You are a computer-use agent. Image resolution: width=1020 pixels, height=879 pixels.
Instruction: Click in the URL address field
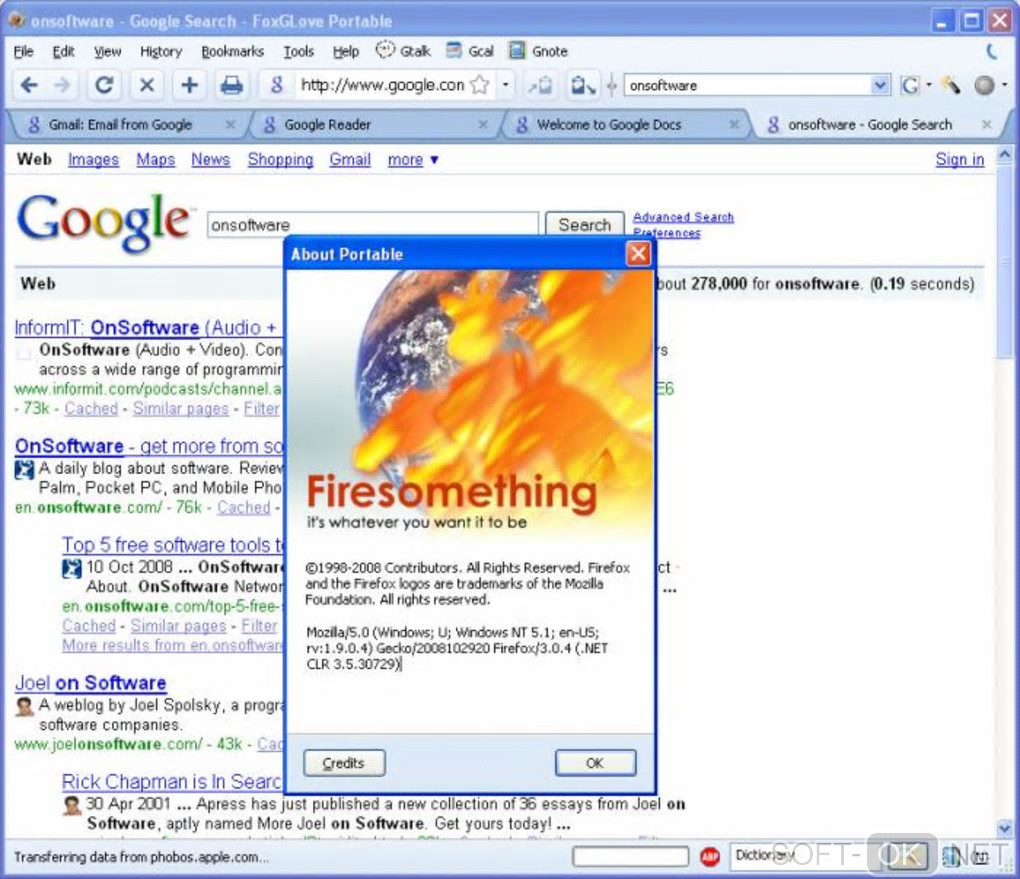point(382,85)
